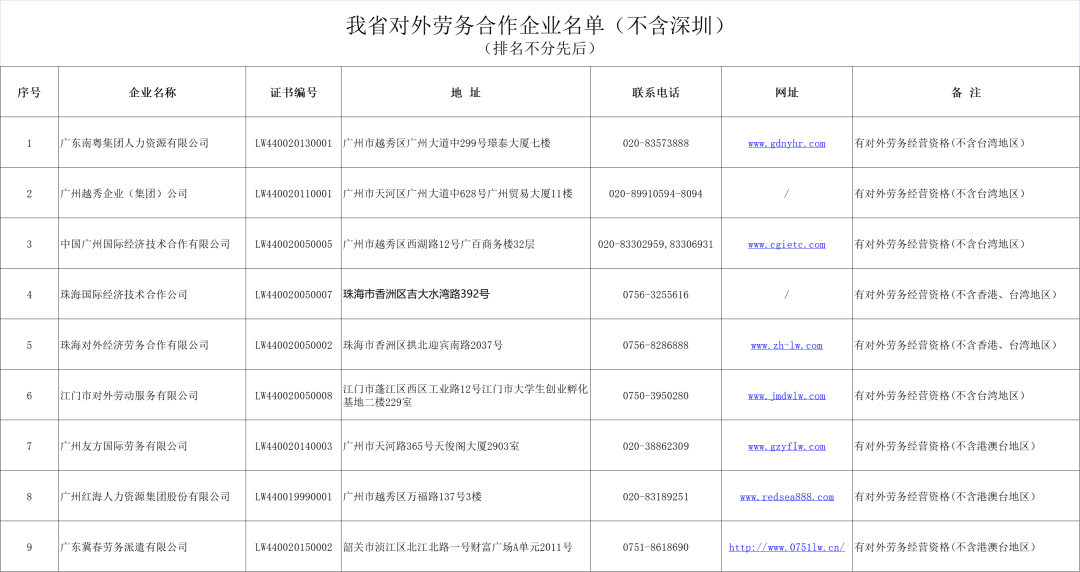Click certificate number LW440020110001
This screenshot has height=572, width=1080.
[x=293, y=194]
